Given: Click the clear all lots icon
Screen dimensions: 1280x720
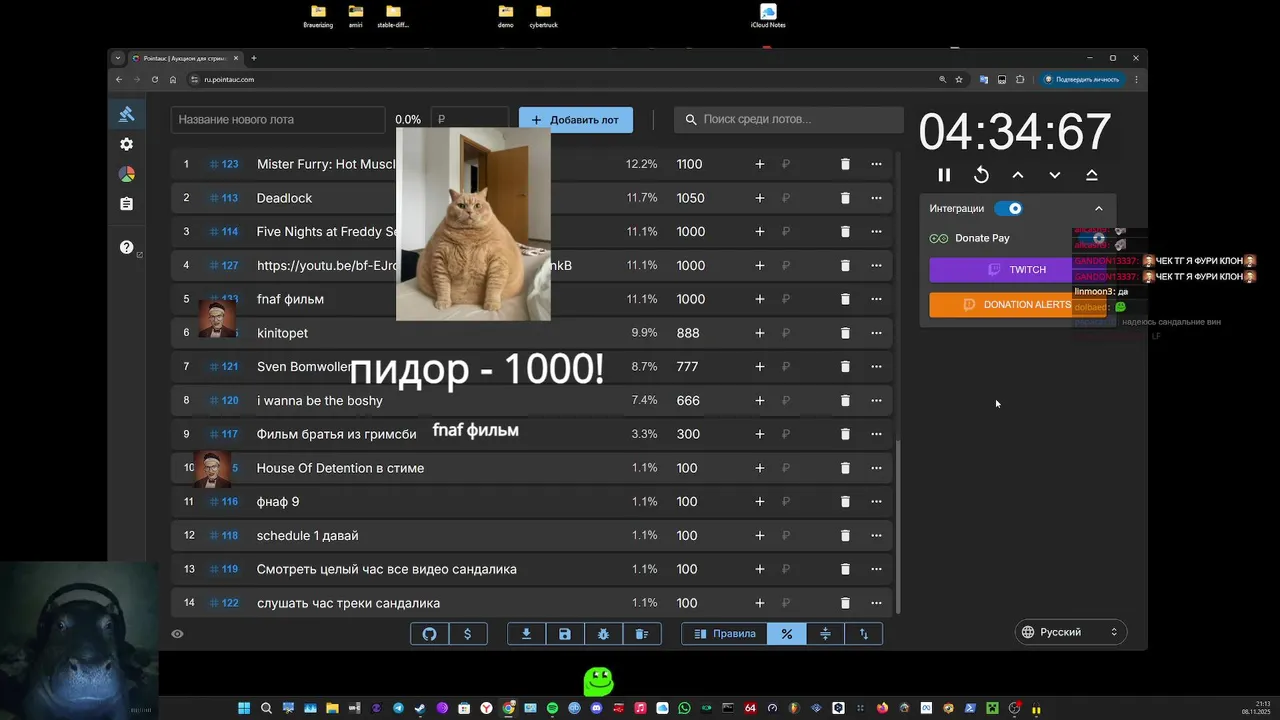Looking at the screenshot, I should pos(642,634).
